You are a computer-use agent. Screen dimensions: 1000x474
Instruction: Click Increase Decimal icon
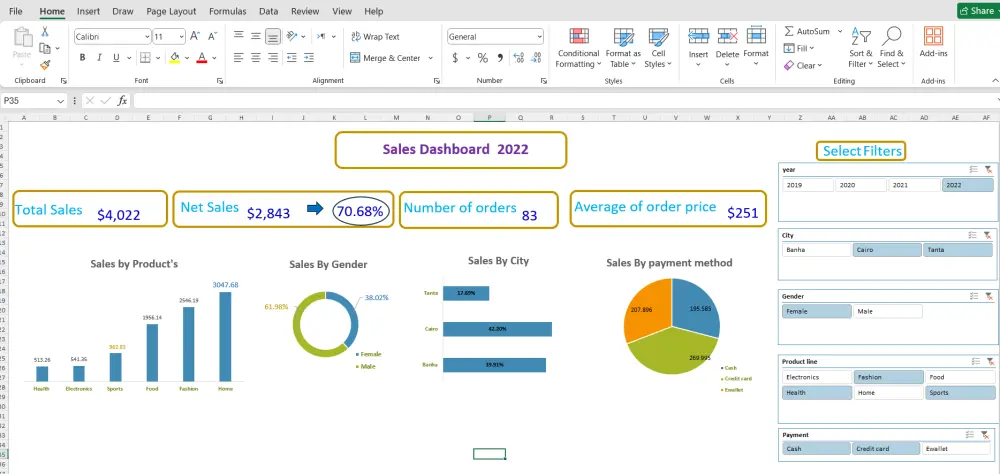pos(518,58)
